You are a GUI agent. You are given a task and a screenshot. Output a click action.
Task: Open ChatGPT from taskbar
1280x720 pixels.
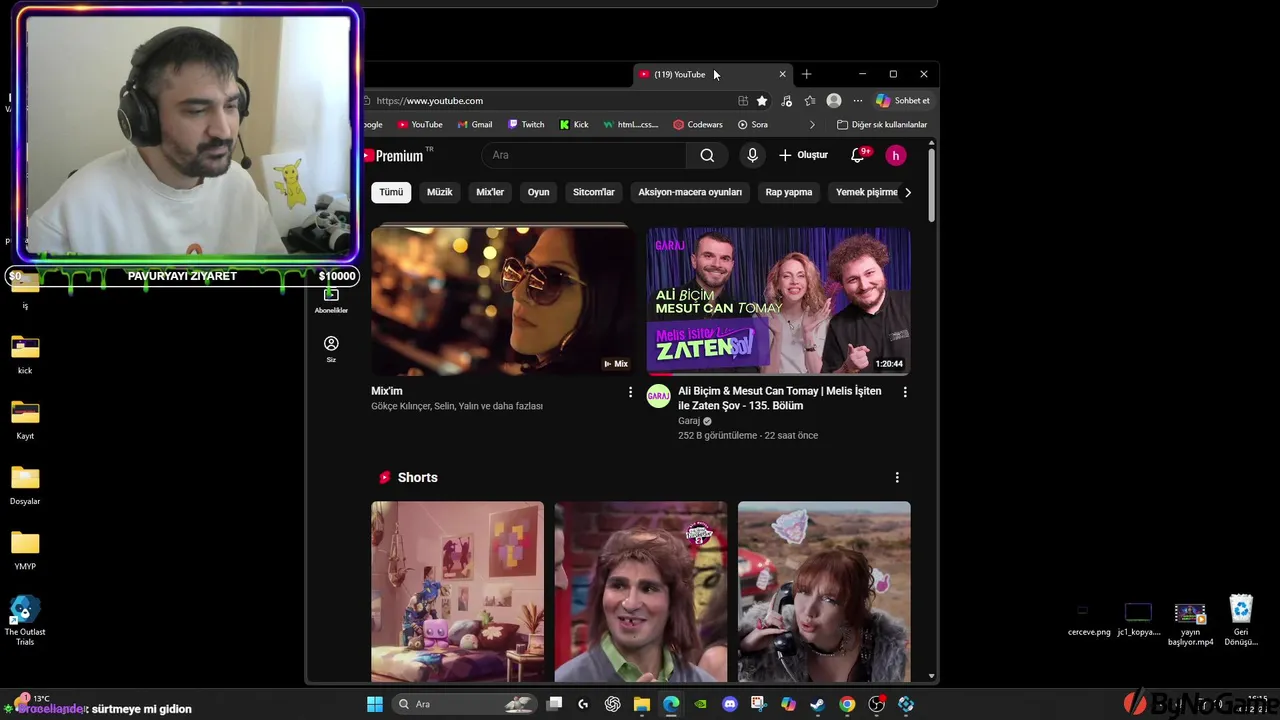click(x=613, y=704)
